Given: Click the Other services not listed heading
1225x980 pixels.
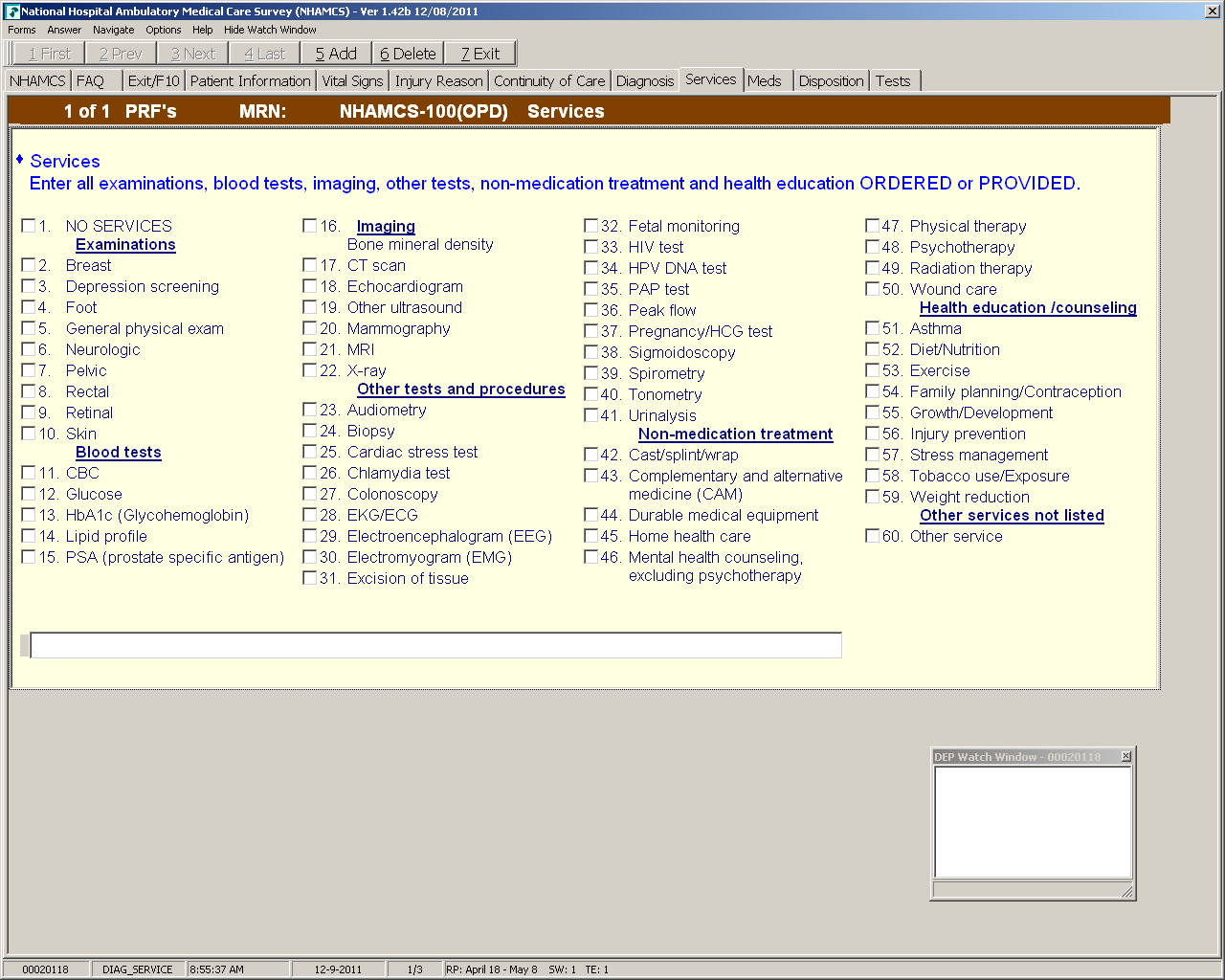Looking at the screenshot, I should point(1012,516).
